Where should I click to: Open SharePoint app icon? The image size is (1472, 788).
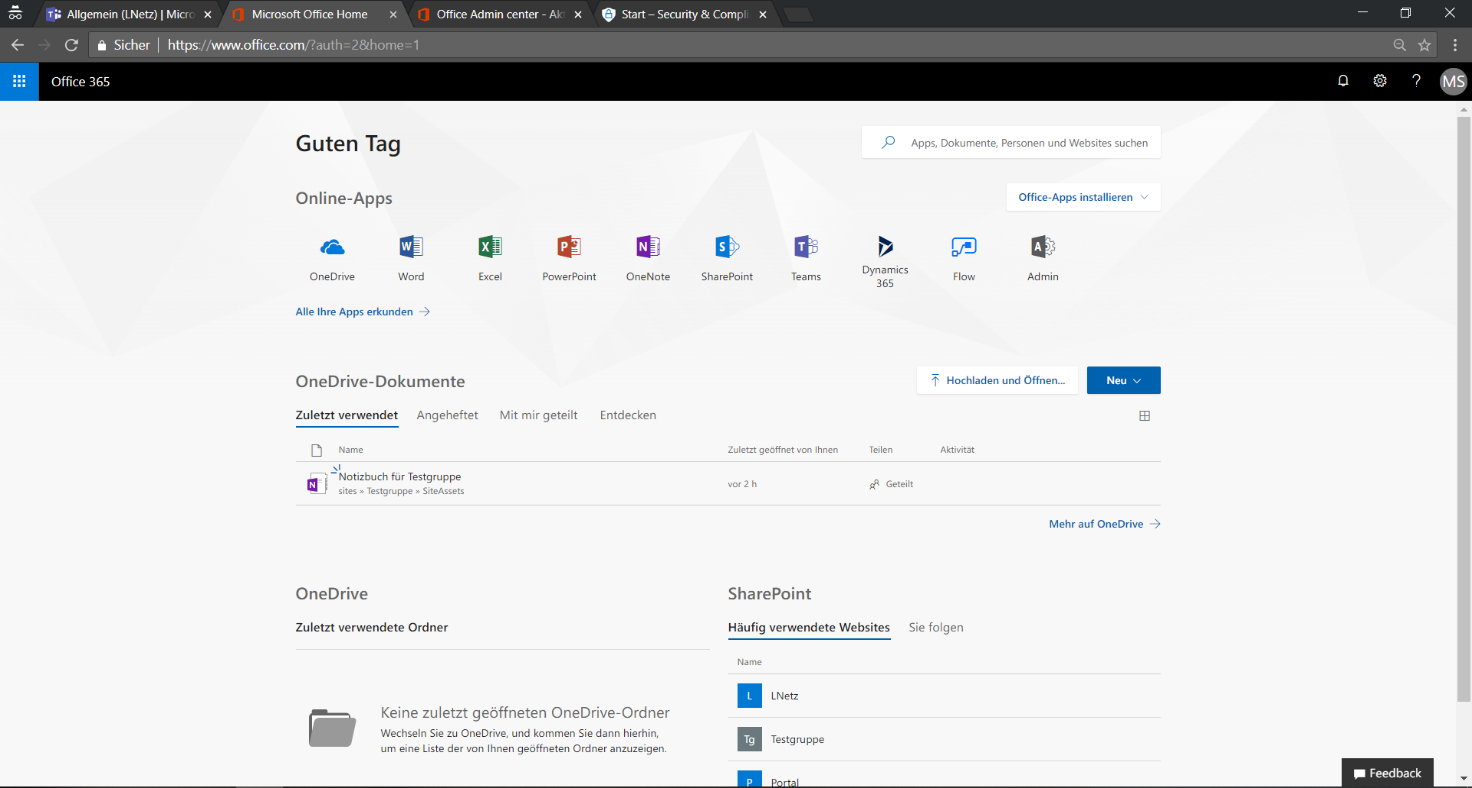(727, 247)
